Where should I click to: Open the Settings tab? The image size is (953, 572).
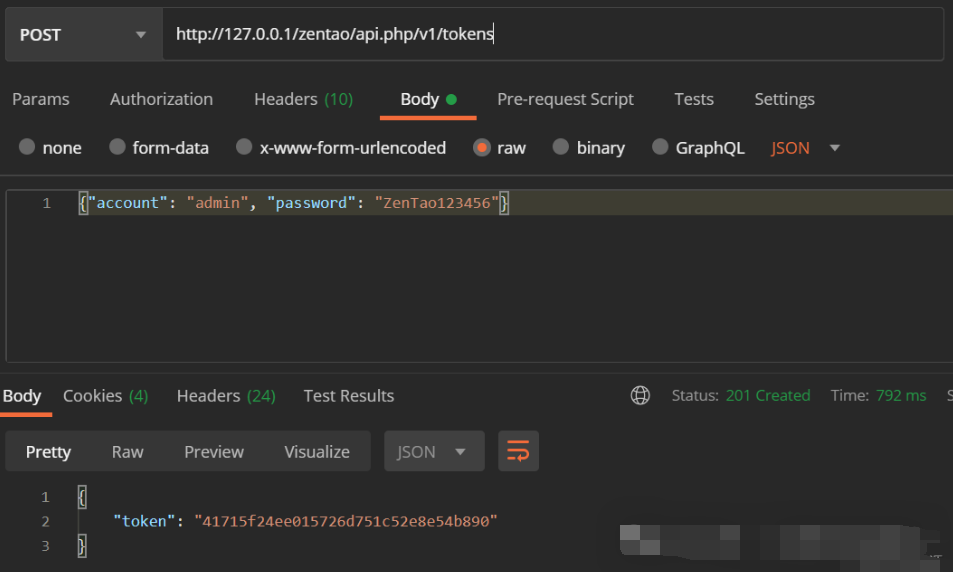coord(784,99)
